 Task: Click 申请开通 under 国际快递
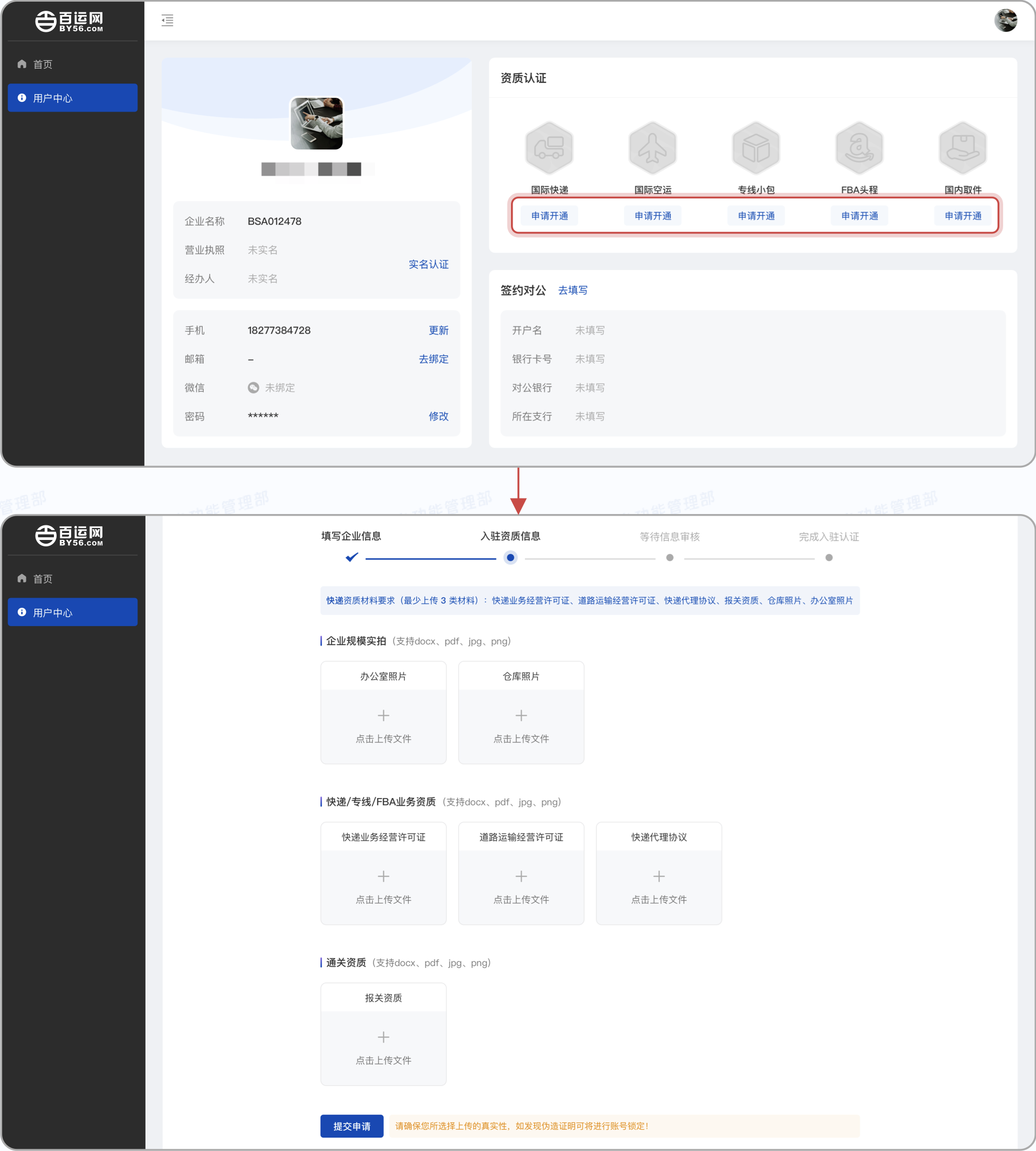549,215
